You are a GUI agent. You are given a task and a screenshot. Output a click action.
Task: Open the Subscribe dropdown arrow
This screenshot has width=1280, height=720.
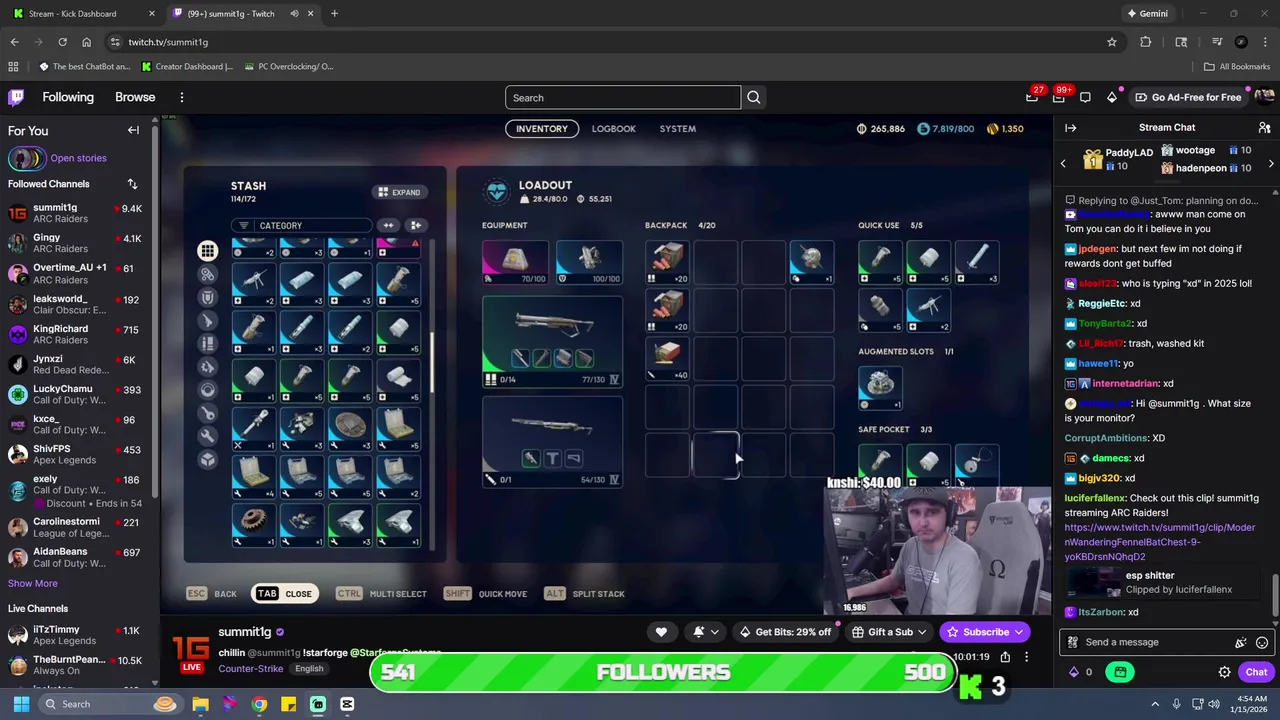point(1018,632)
